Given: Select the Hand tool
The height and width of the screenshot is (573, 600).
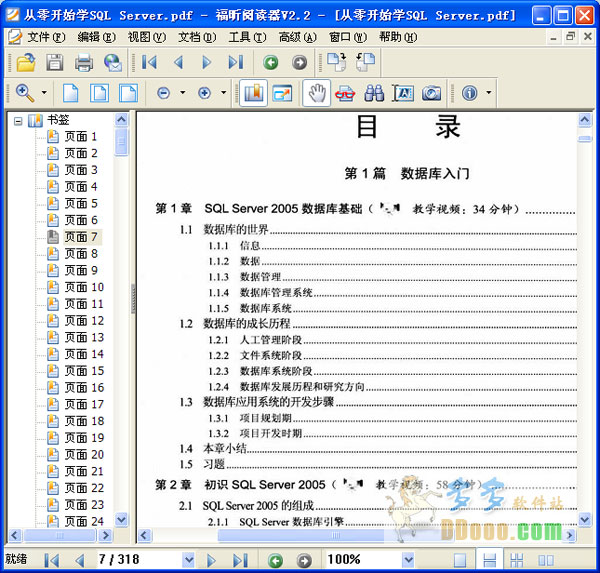Looking at the screenshot, I should [x=317, y=93].
